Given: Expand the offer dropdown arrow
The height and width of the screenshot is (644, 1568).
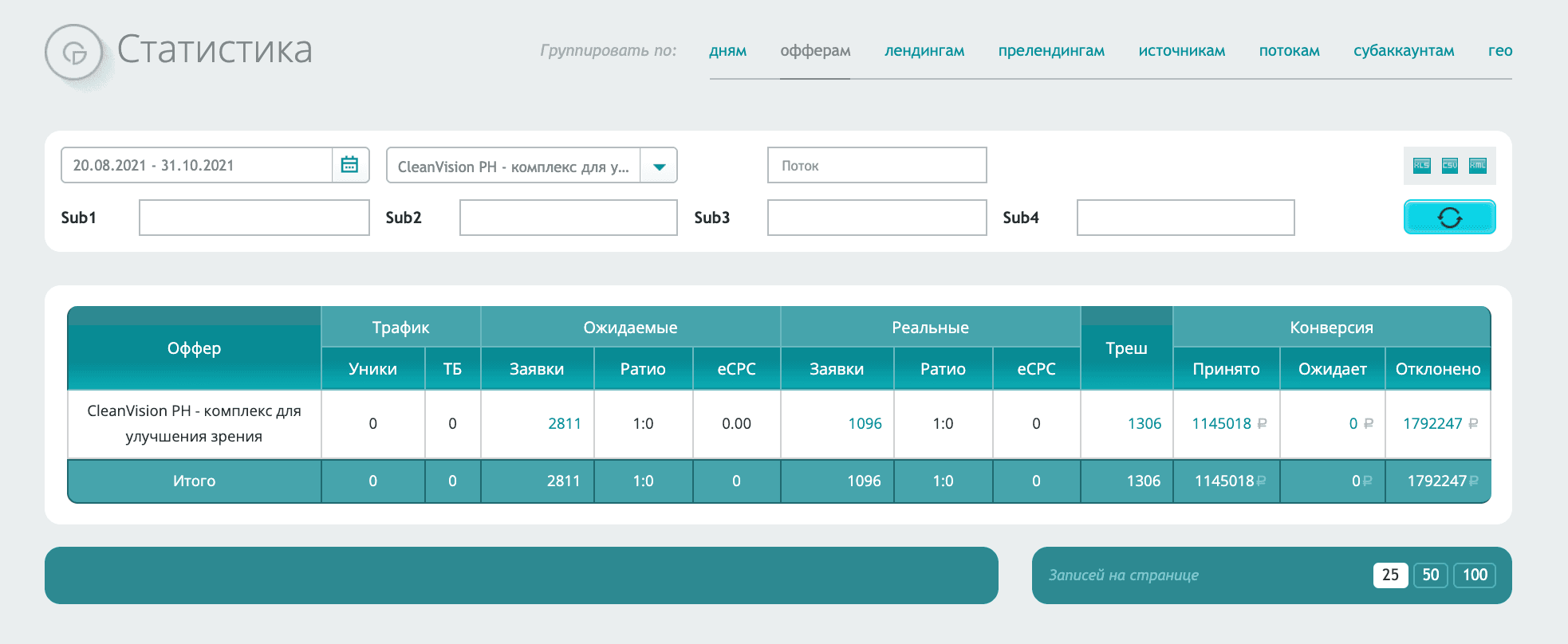Looking at the screenshot, I should tap(659, 166).
